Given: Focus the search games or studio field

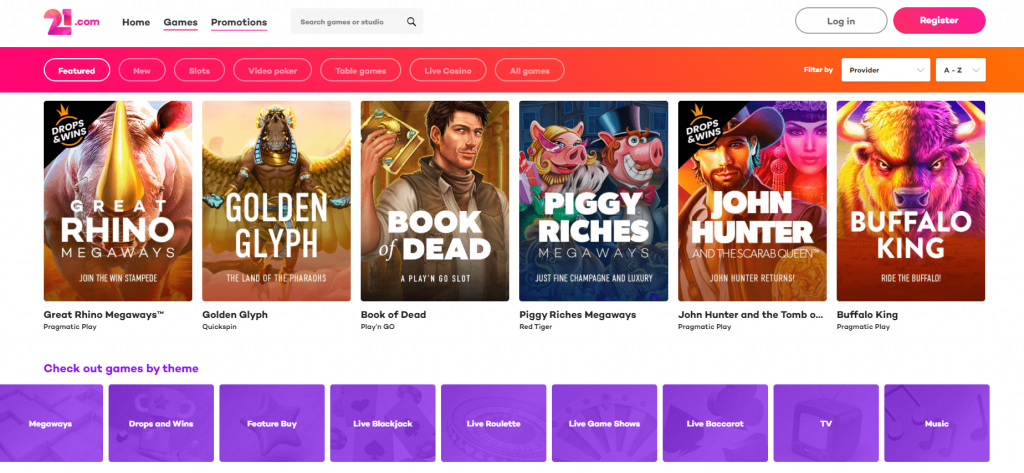Looking at the screenshot, I should point(357,22).
